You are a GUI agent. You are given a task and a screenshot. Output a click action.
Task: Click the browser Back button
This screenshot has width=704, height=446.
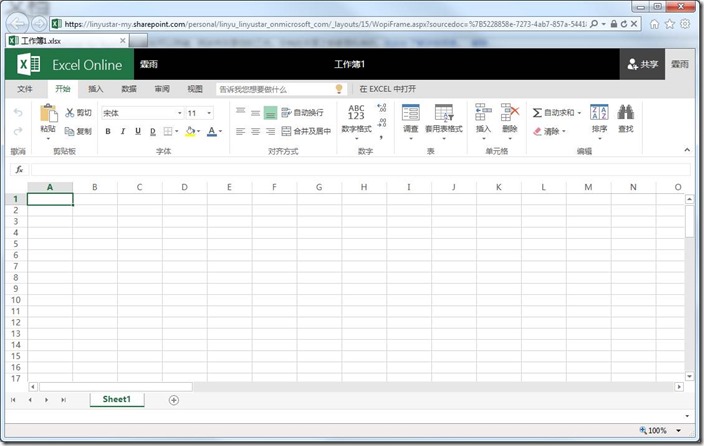18,24
